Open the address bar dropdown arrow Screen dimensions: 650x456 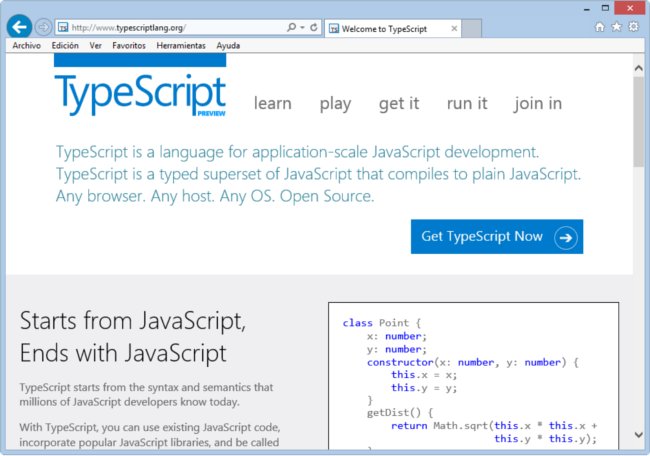(303, 28)
